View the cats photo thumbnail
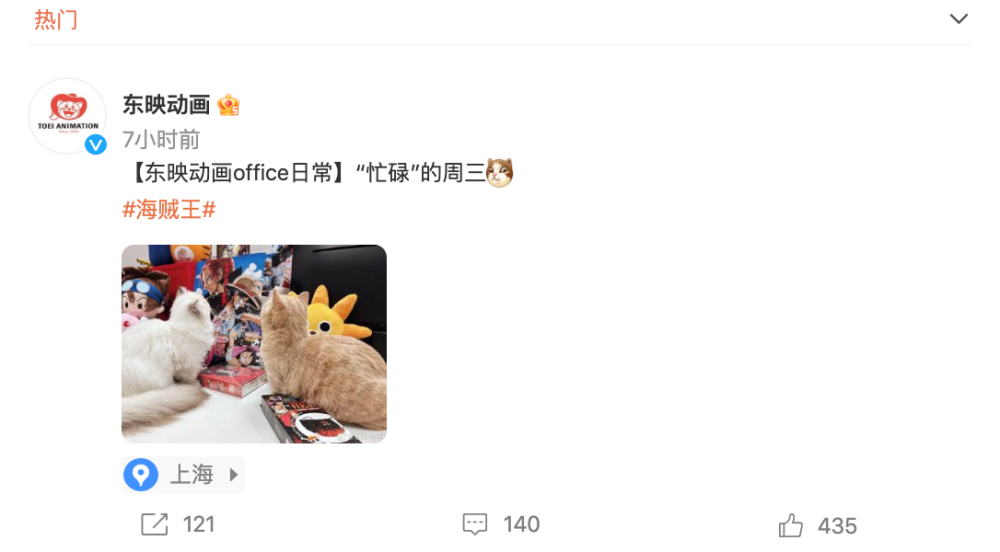Screen dimensions: 1000x552 (x=254, y=344)
